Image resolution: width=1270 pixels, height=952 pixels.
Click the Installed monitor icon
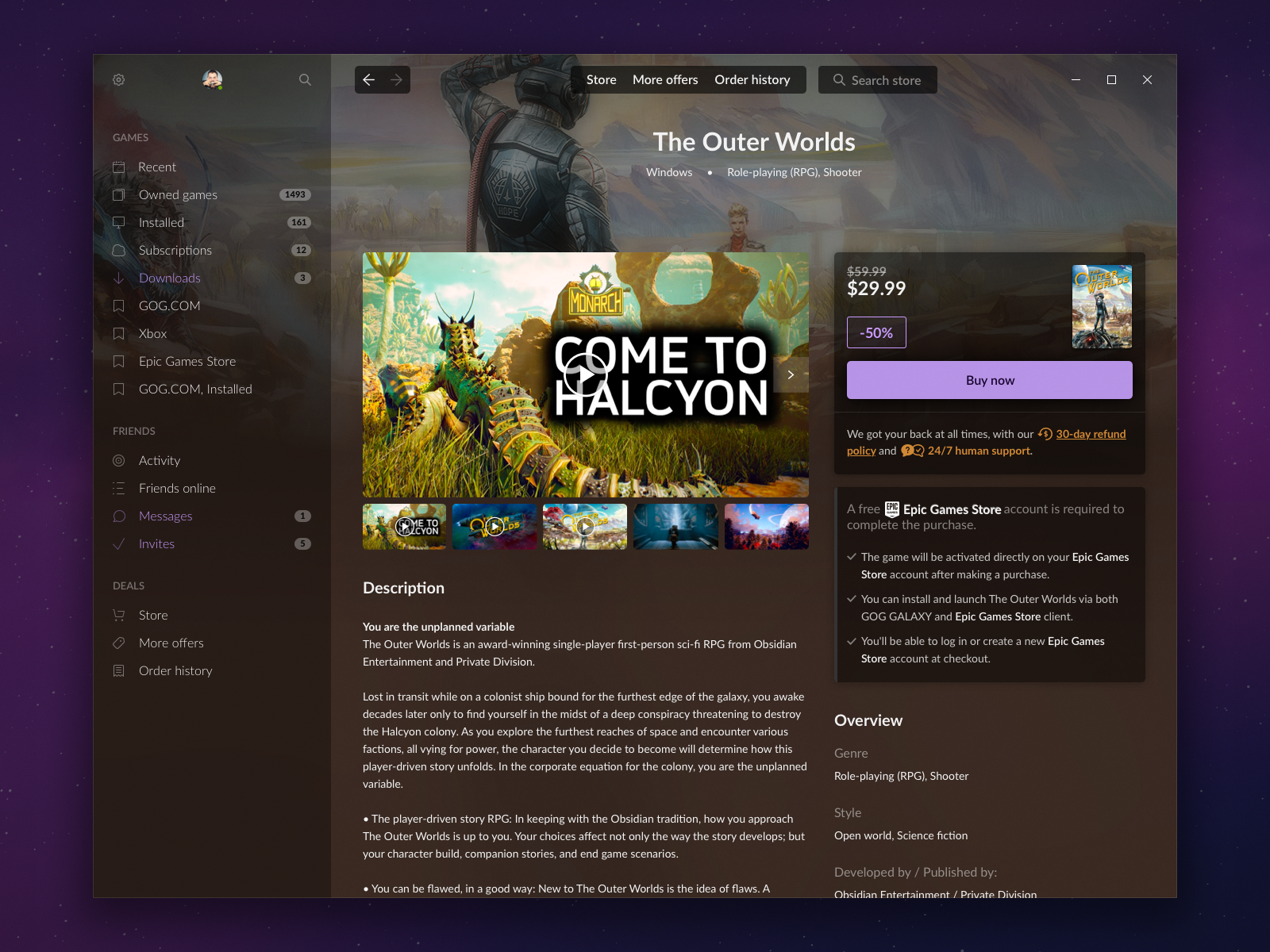[x=119, y=222]
